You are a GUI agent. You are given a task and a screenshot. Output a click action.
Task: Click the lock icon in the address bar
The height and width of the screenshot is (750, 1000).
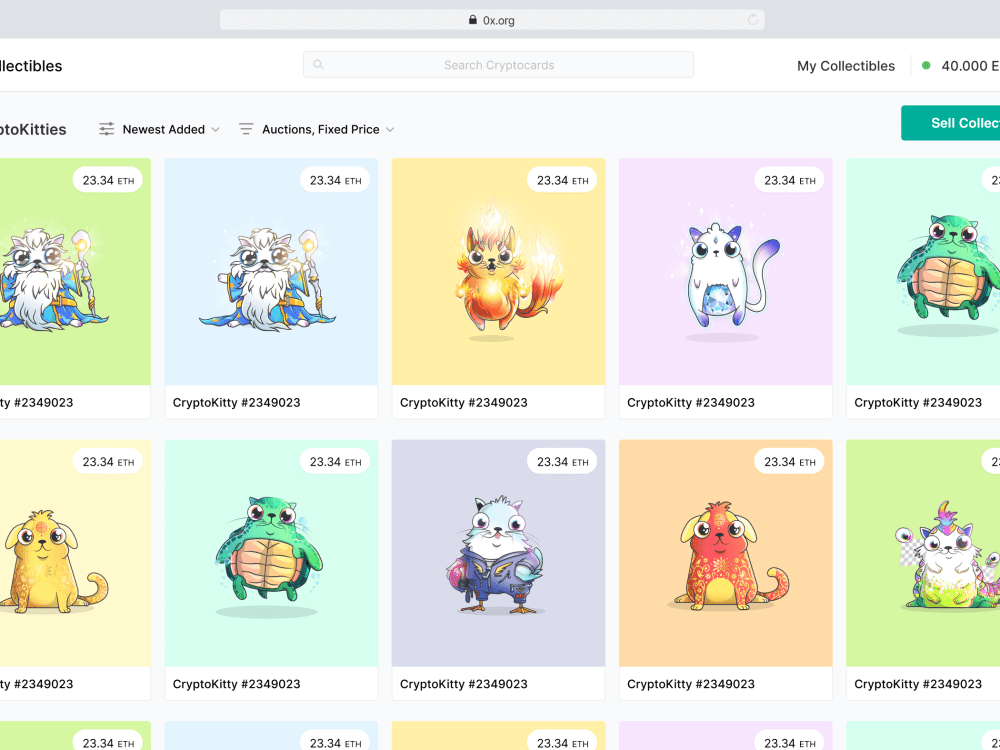coord(473,20)
